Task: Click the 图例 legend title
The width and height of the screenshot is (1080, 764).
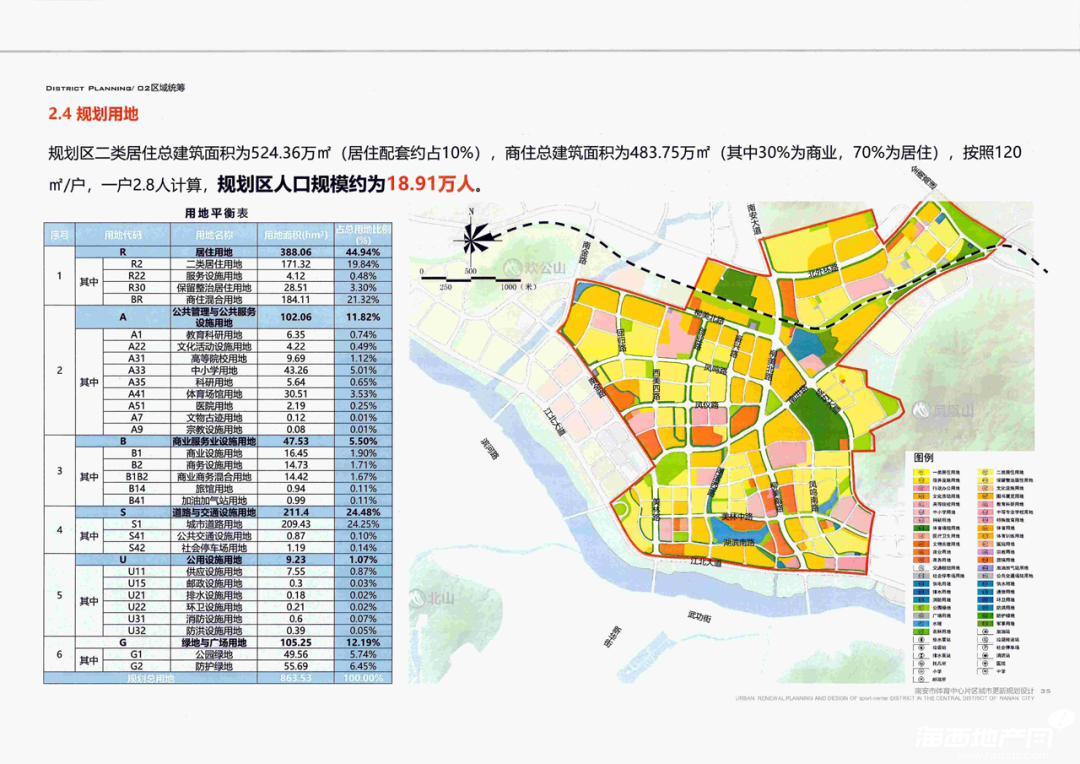Action: point(924,457)
